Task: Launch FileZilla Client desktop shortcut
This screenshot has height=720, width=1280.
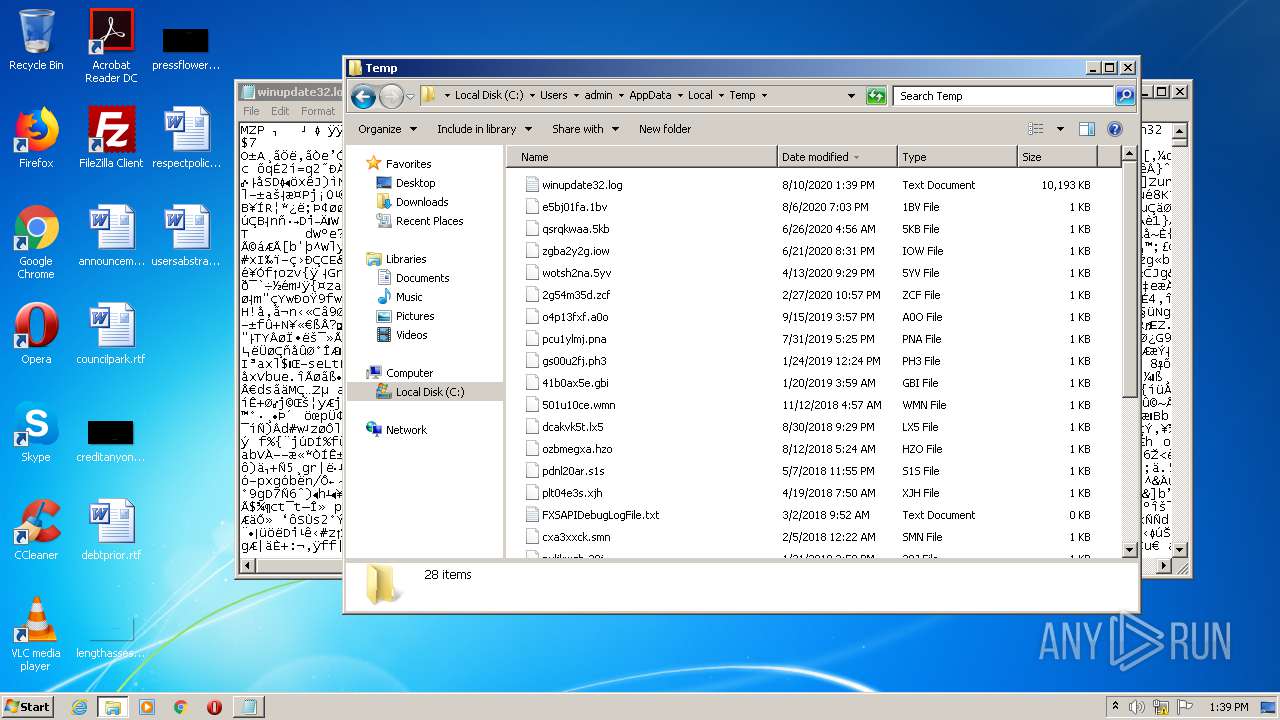Action: point(111,138)
